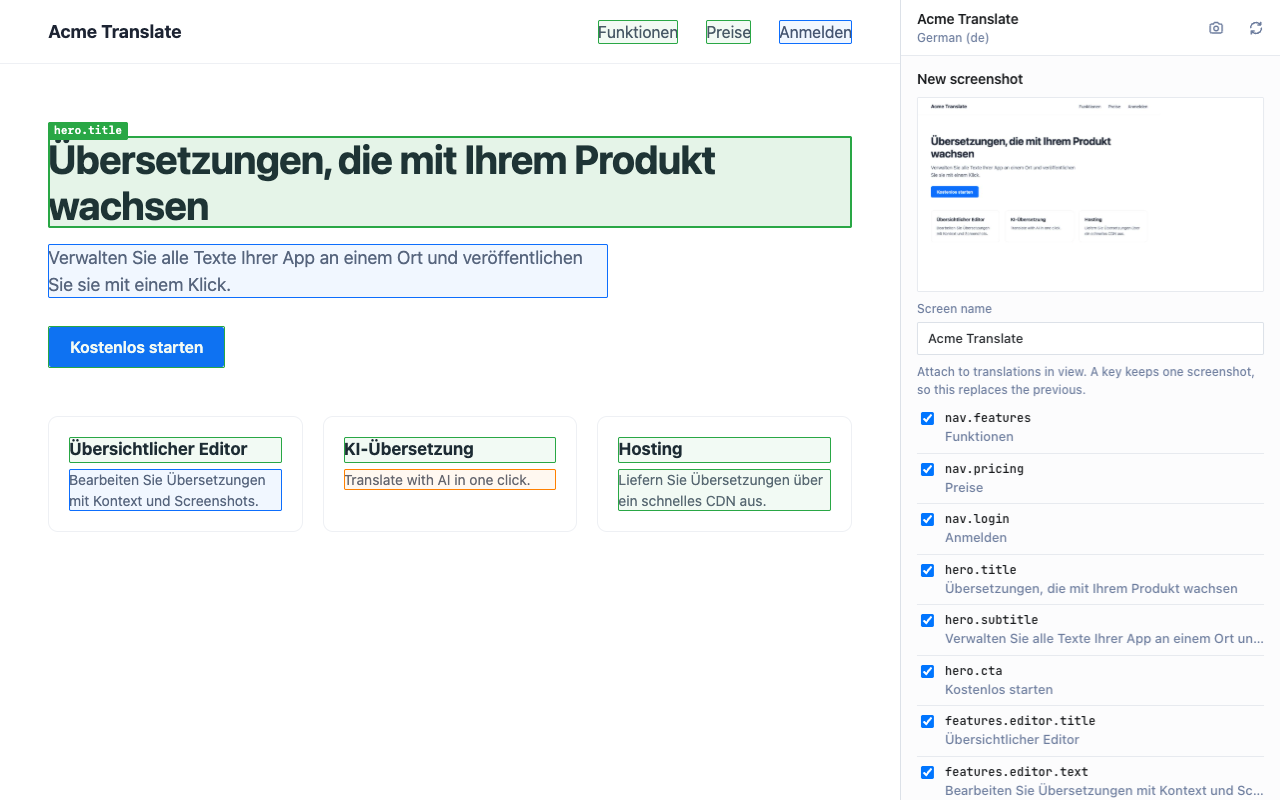Viewport: 1280px width, 800px height.
Task: Click the KI-Übersetzung card title
Action: point(450,450)
